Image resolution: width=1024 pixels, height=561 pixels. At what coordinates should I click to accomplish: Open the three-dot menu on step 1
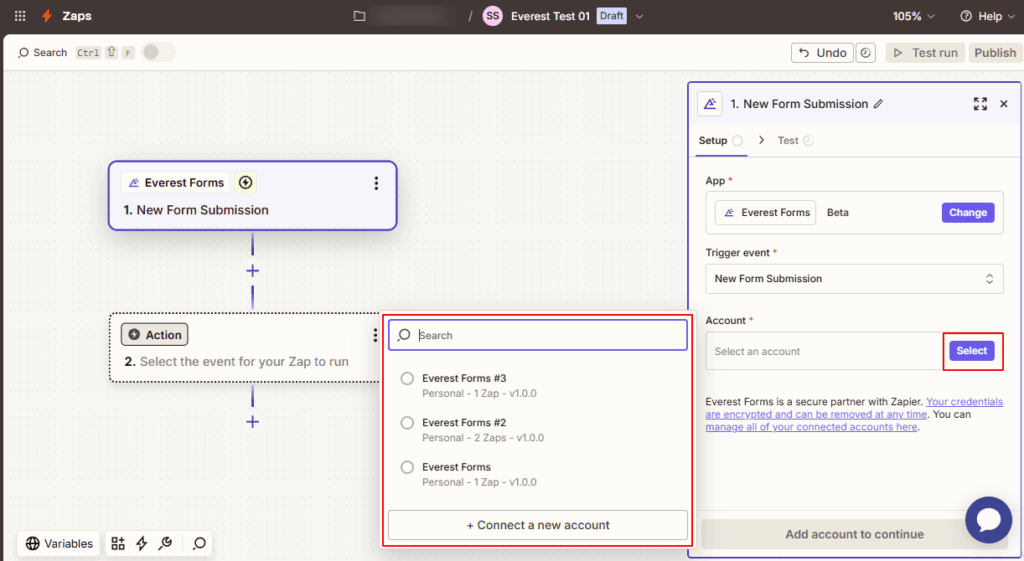pyautogui.click(x=376, y=184)
